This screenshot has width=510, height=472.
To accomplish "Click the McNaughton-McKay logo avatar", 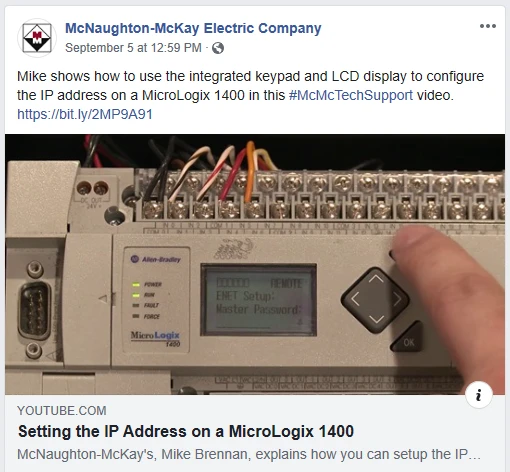I will click(37, 38).
